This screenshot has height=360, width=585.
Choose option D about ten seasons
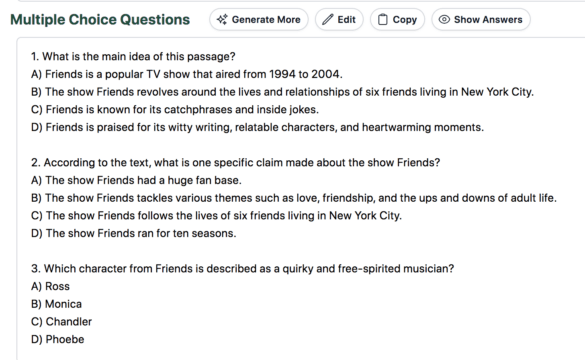click(x=134, y=233)
